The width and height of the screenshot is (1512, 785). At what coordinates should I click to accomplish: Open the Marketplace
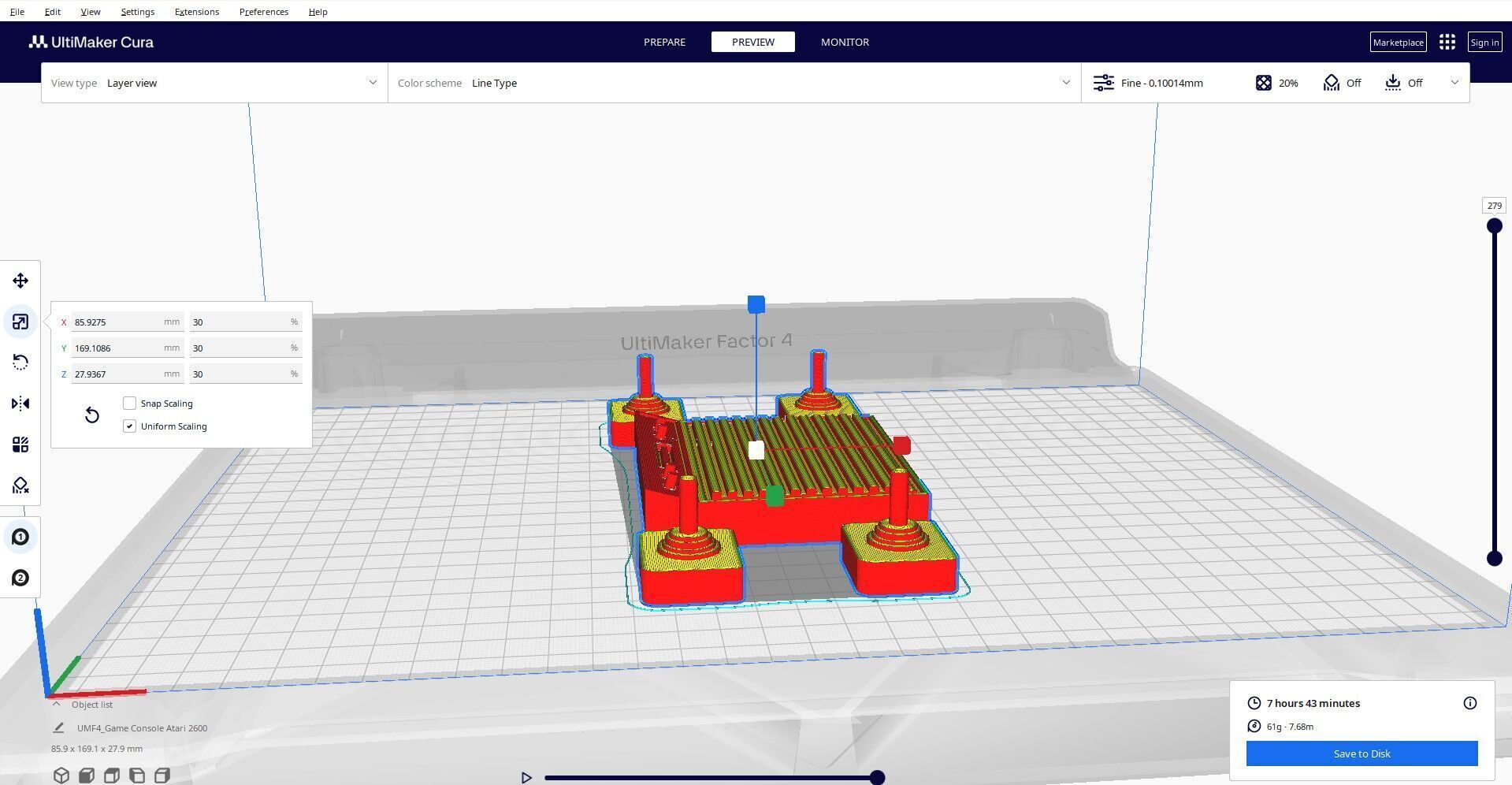(1398, 43)
